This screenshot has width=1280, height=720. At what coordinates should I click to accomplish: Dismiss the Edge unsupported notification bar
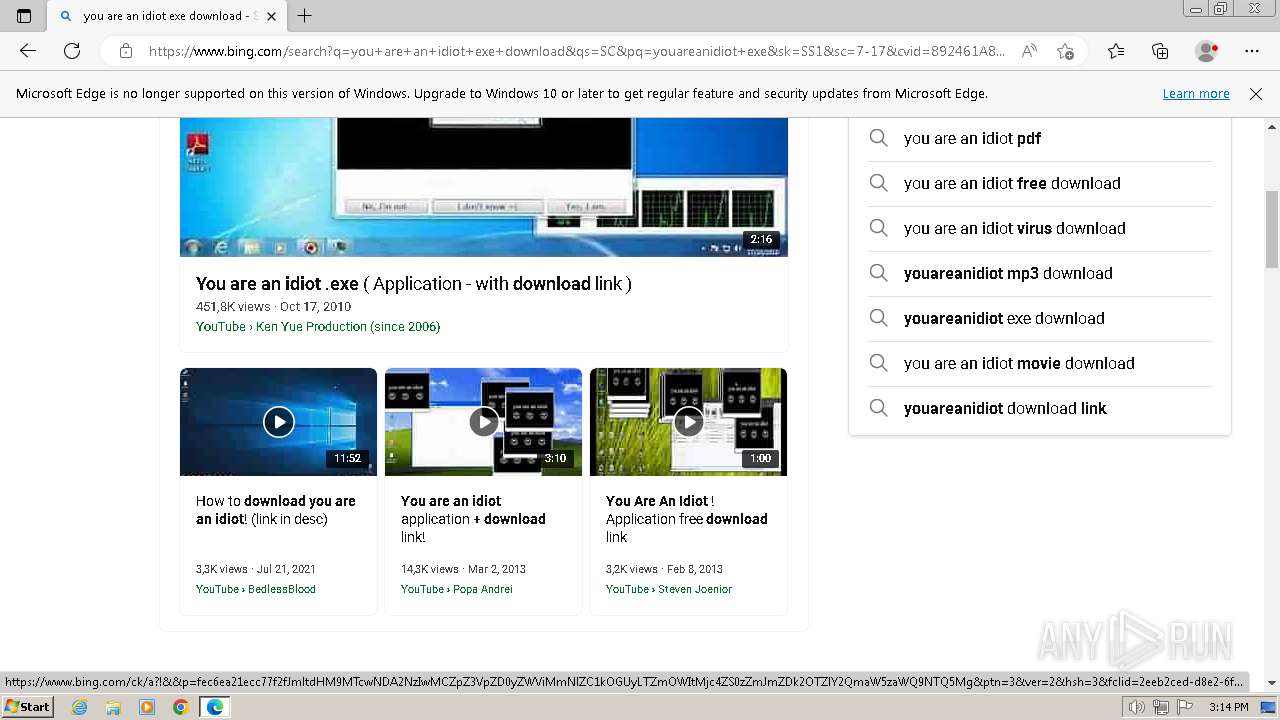[x=1256, y=94]
